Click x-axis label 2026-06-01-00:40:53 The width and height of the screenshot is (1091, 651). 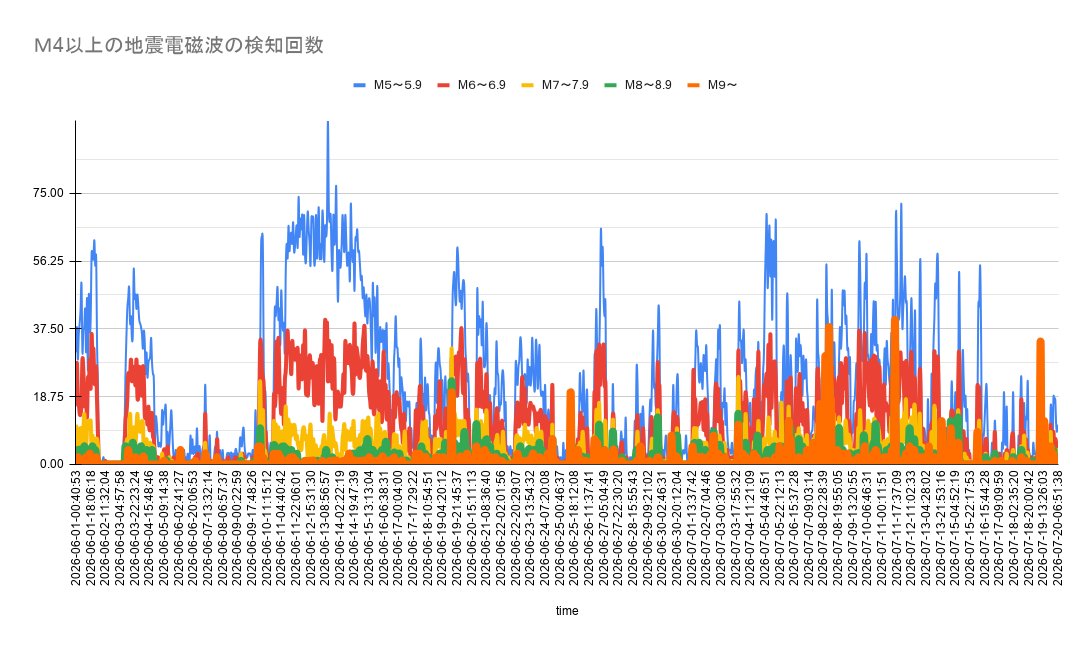tap(76, 528)
